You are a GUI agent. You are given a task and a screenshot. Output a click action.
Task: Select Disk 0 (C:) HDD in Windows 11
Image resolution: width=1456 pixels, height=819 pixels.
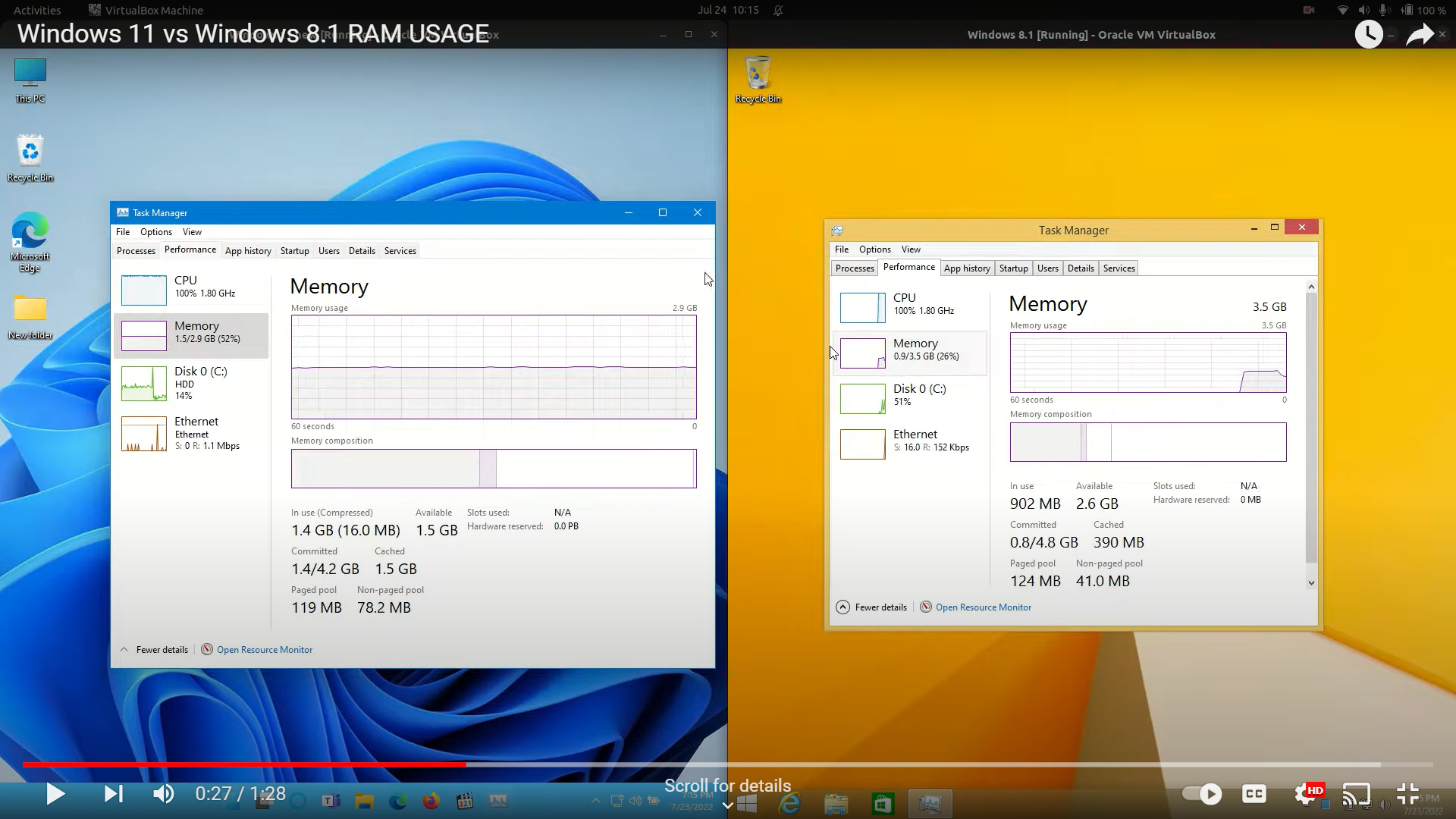tap(191, 383)
